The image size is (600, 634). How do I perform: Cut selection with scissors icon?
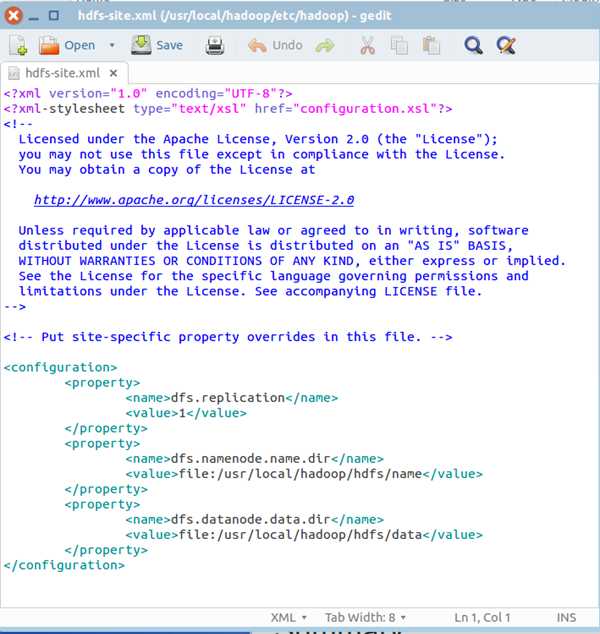pyautogui.click(x=367, y=45)
